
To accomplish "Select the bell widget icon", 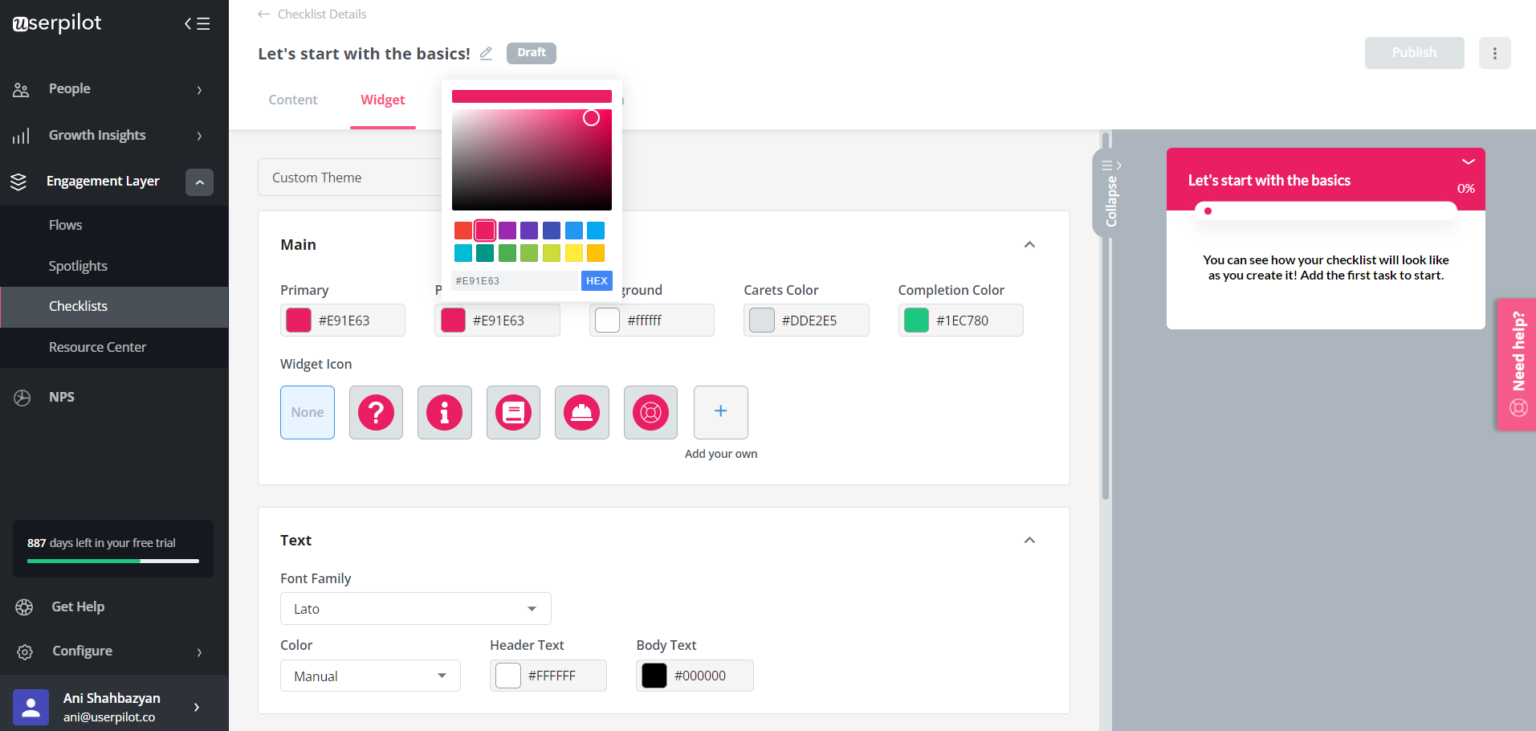I will click(582, 412).
